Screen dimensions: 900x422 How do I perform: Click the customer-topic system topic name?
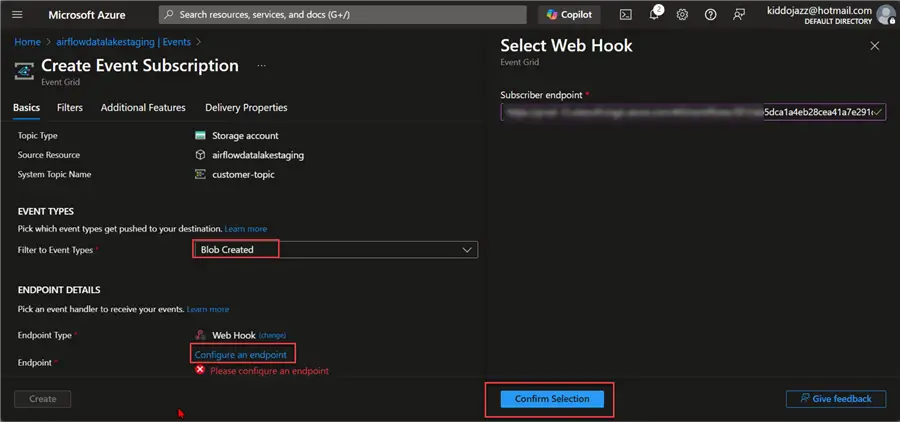pos(243,175)
